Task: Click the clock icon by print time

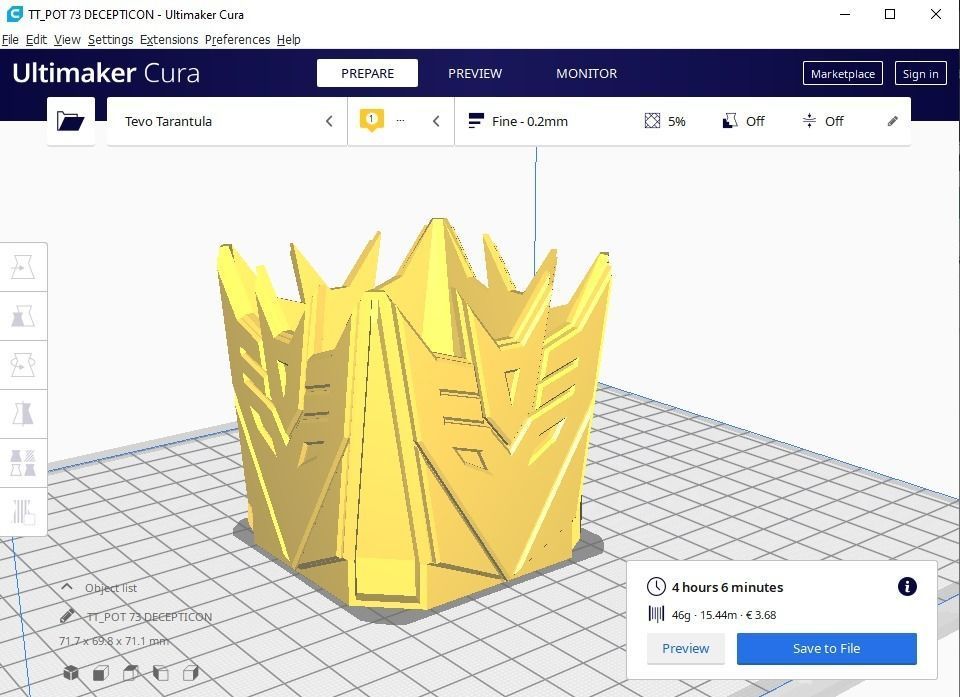Action: click(656, 587)
